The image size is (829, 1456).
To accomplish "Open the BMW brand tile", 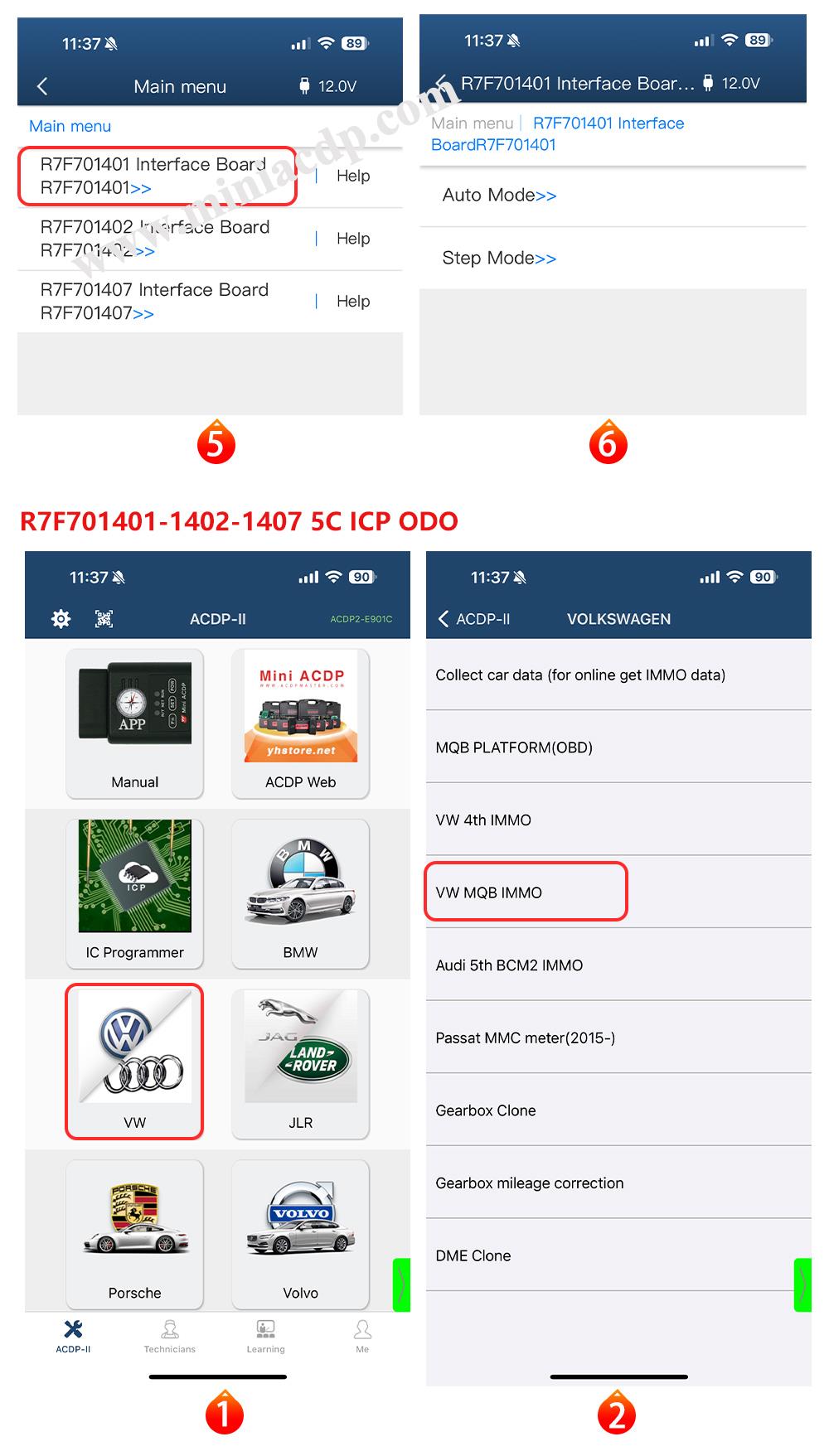I will click(x=300, y=891).
